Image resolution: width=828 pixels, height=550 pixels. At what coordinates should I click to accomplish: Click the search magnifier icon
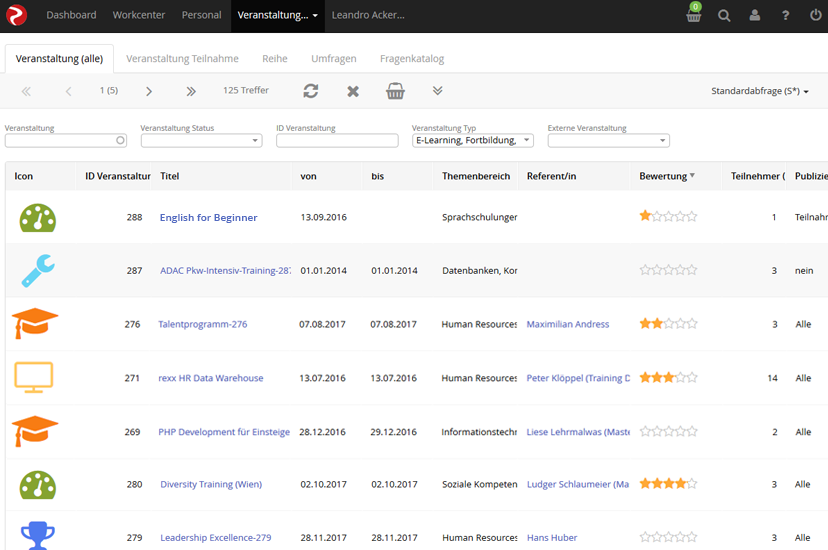point(724,16)
